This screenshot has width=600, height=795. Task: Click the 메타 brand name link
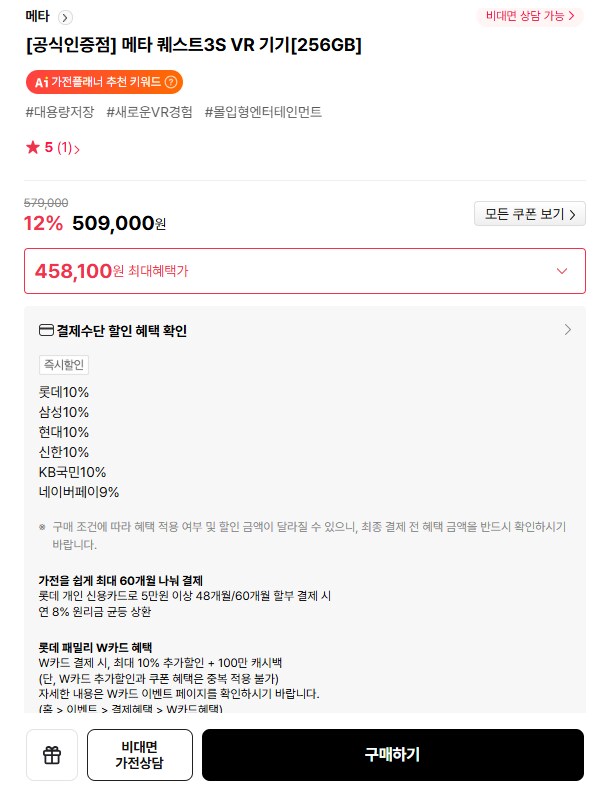click(x=39, y=17)
